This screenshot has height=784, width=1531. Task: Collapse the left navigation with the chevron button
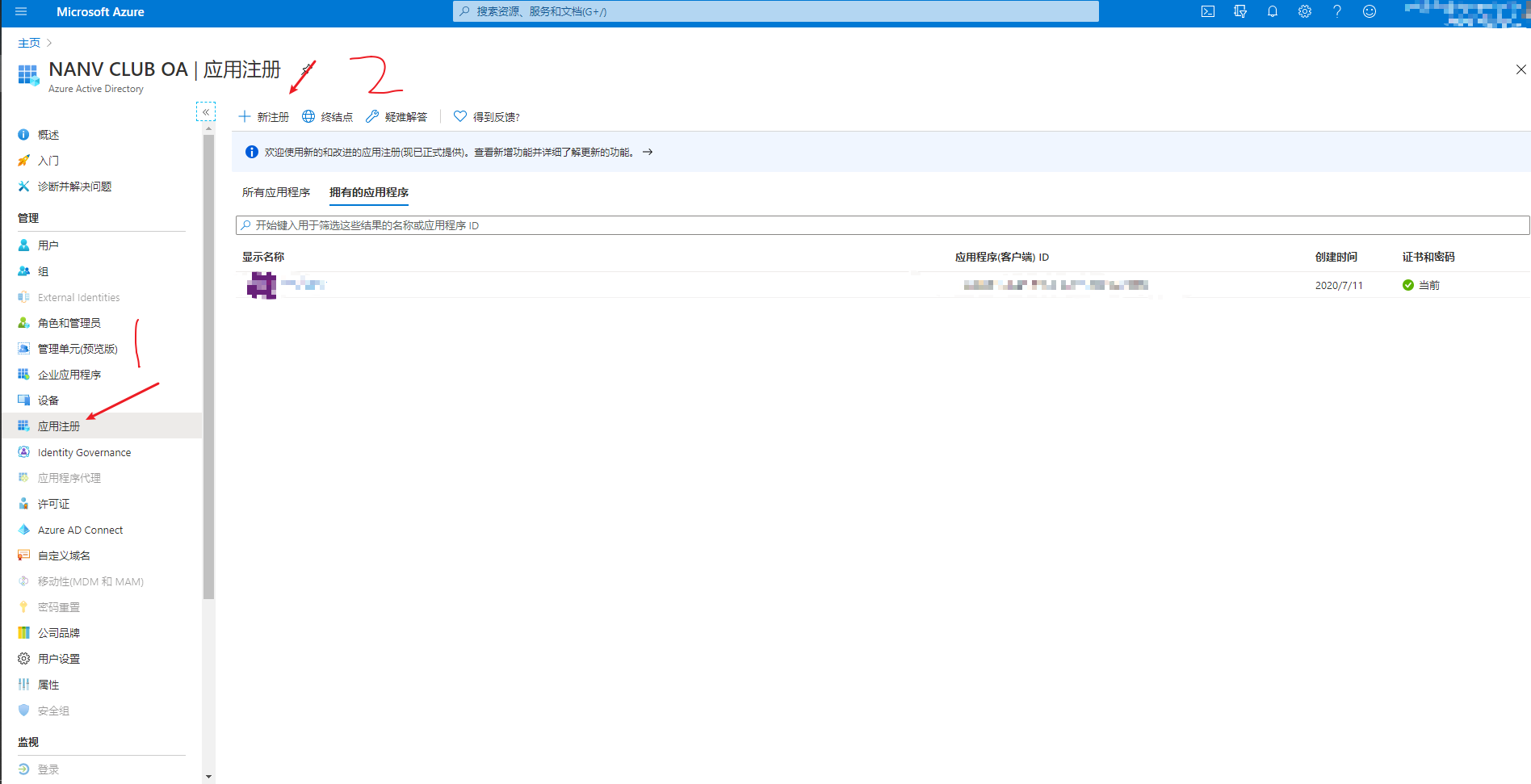pos(206,111)
